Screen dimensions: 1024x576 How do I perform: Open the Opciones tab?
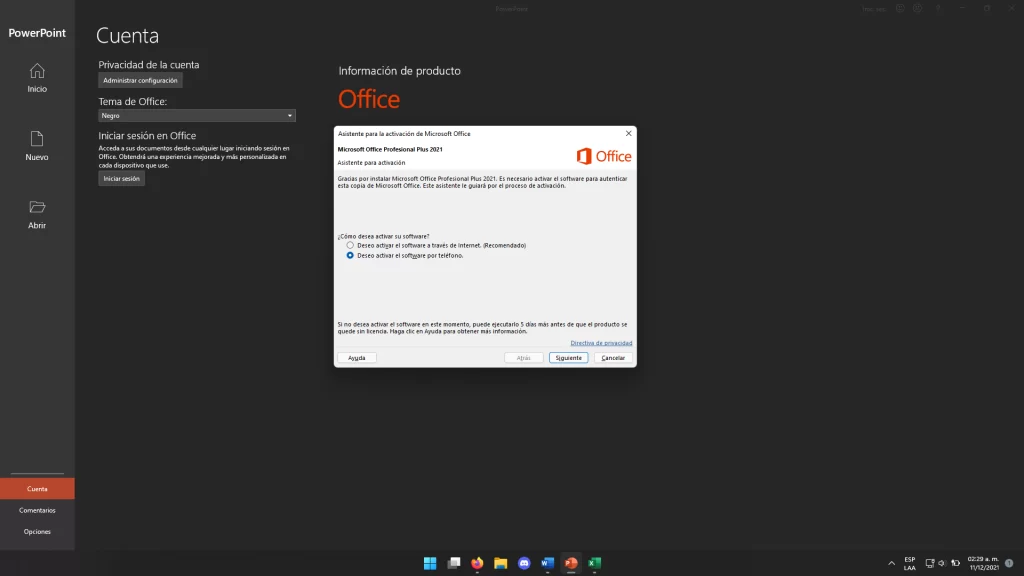[37, 531]
